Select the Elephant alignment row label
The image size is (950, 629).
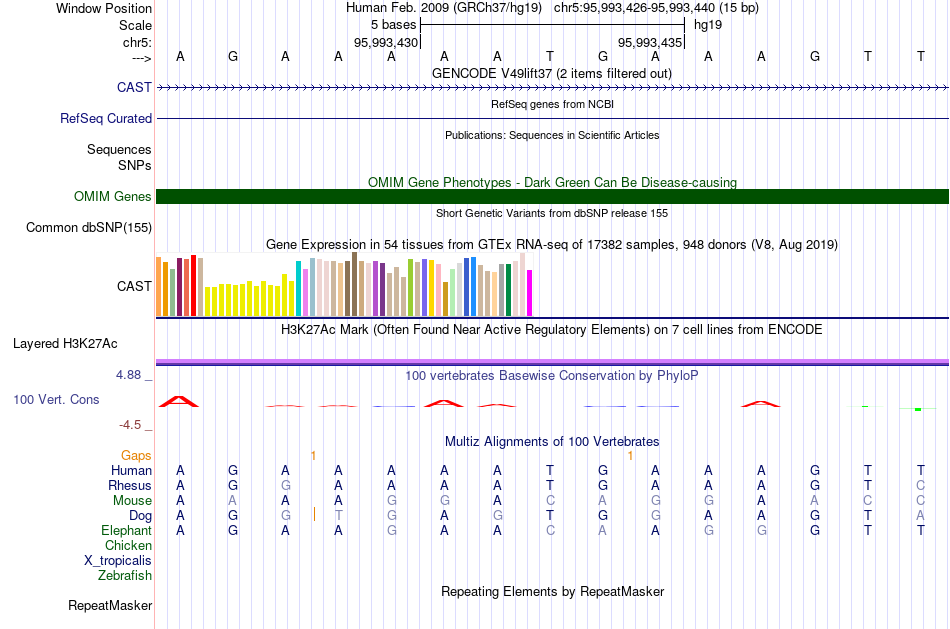point(126,530)
